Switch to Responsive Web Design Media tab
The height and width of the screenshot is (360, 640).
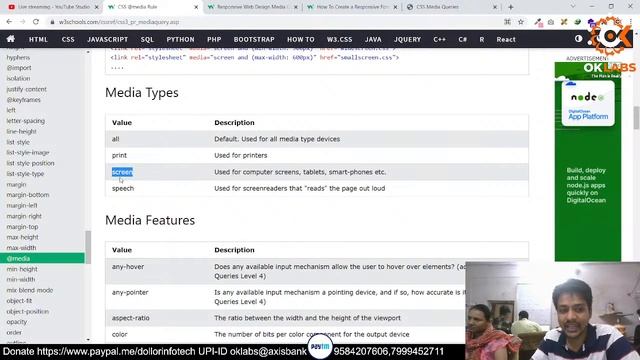pyautogui.click(x=251, y=7)
